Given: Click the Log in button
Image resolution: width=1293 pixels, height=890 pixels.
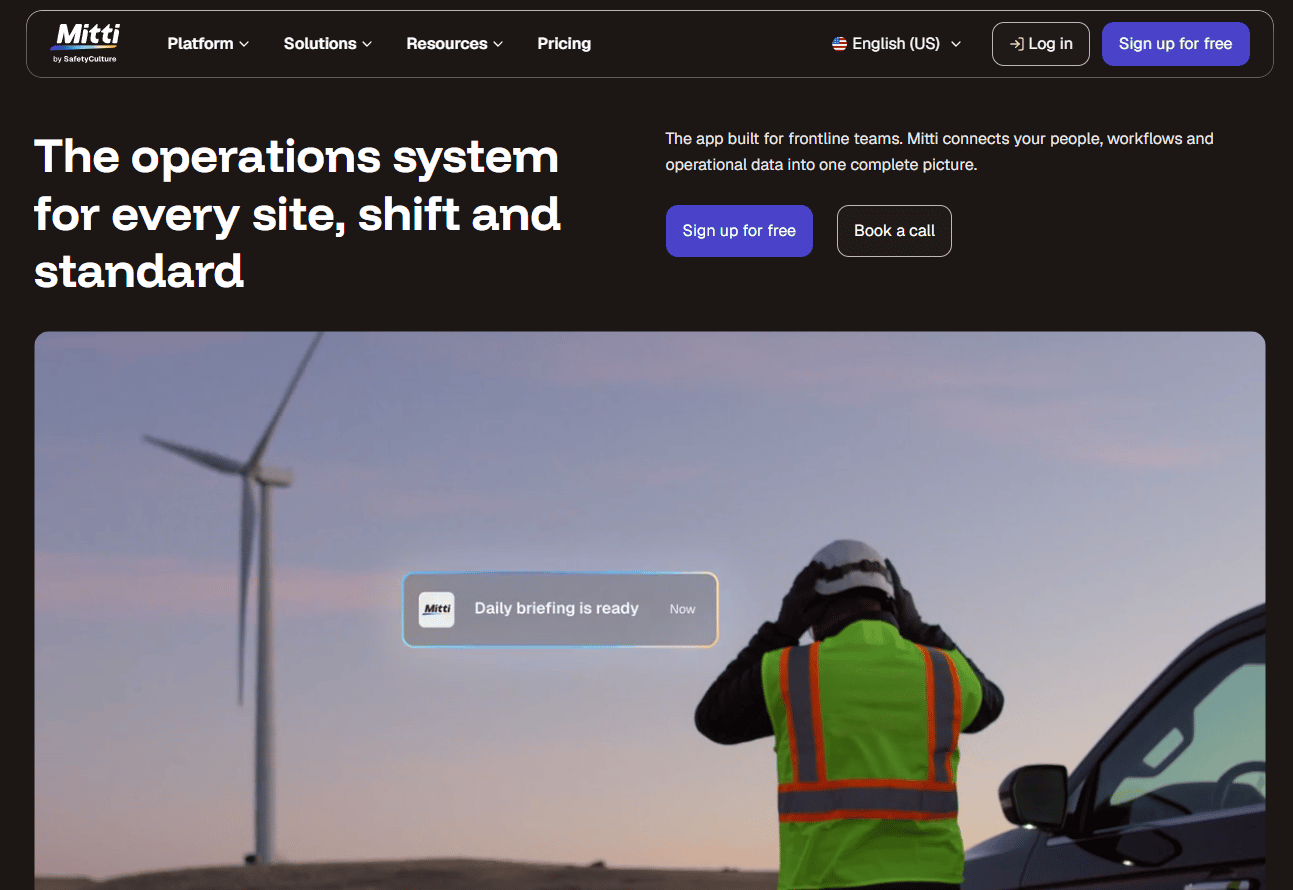Looking at the screenshot, I should (x=1041, y=44).
